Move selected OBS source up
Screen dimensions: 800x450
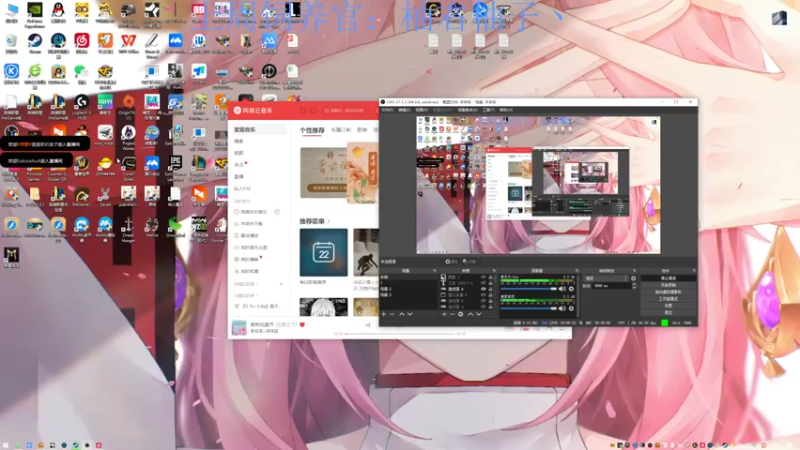click(x=470, y=314)
